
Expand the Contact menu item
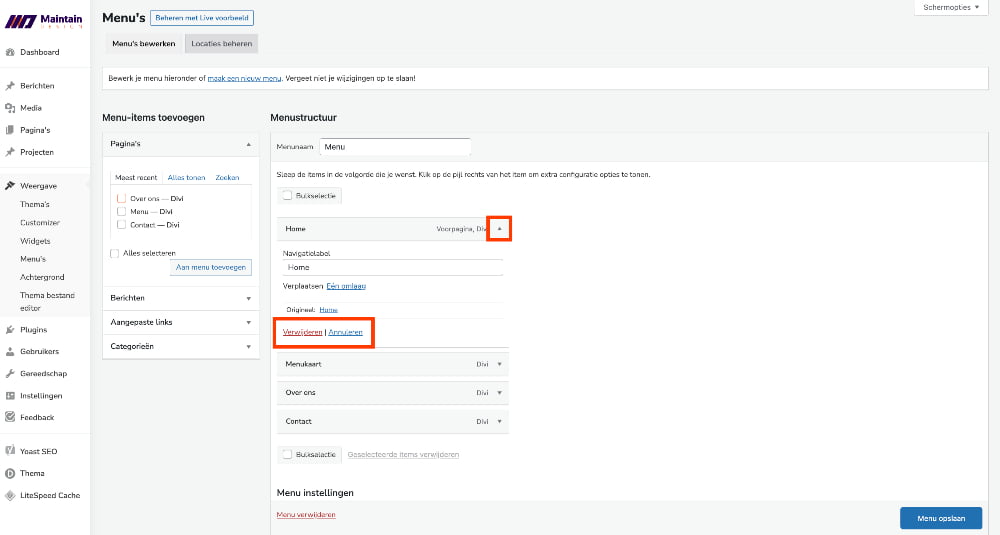(x=499, y=421)
